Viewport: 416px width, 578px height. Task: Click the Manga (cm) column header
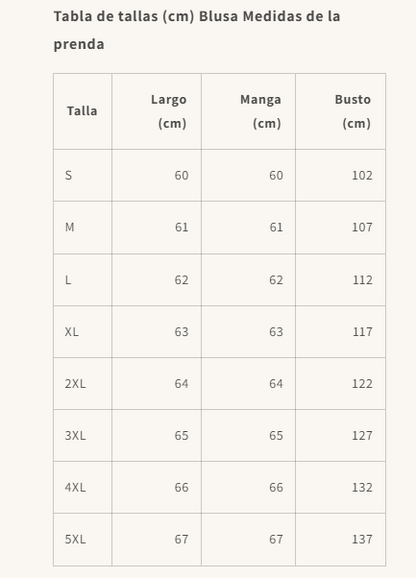[x=248, y=111]
